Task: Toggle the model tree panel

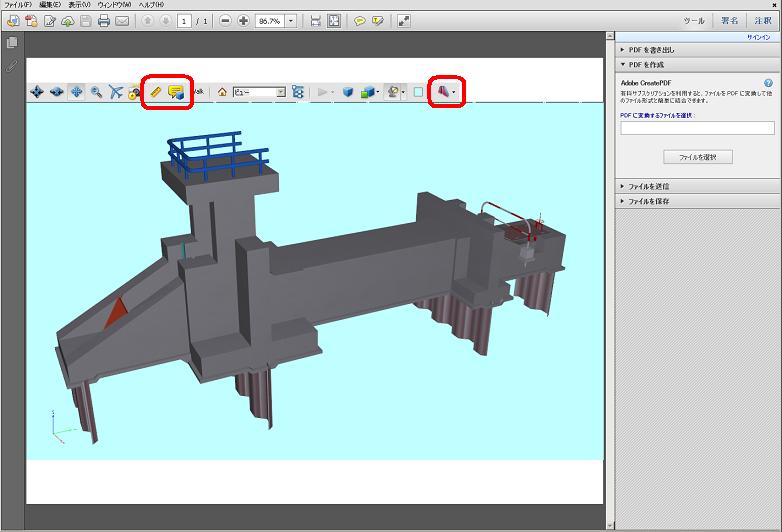Action: coord(298,92)
